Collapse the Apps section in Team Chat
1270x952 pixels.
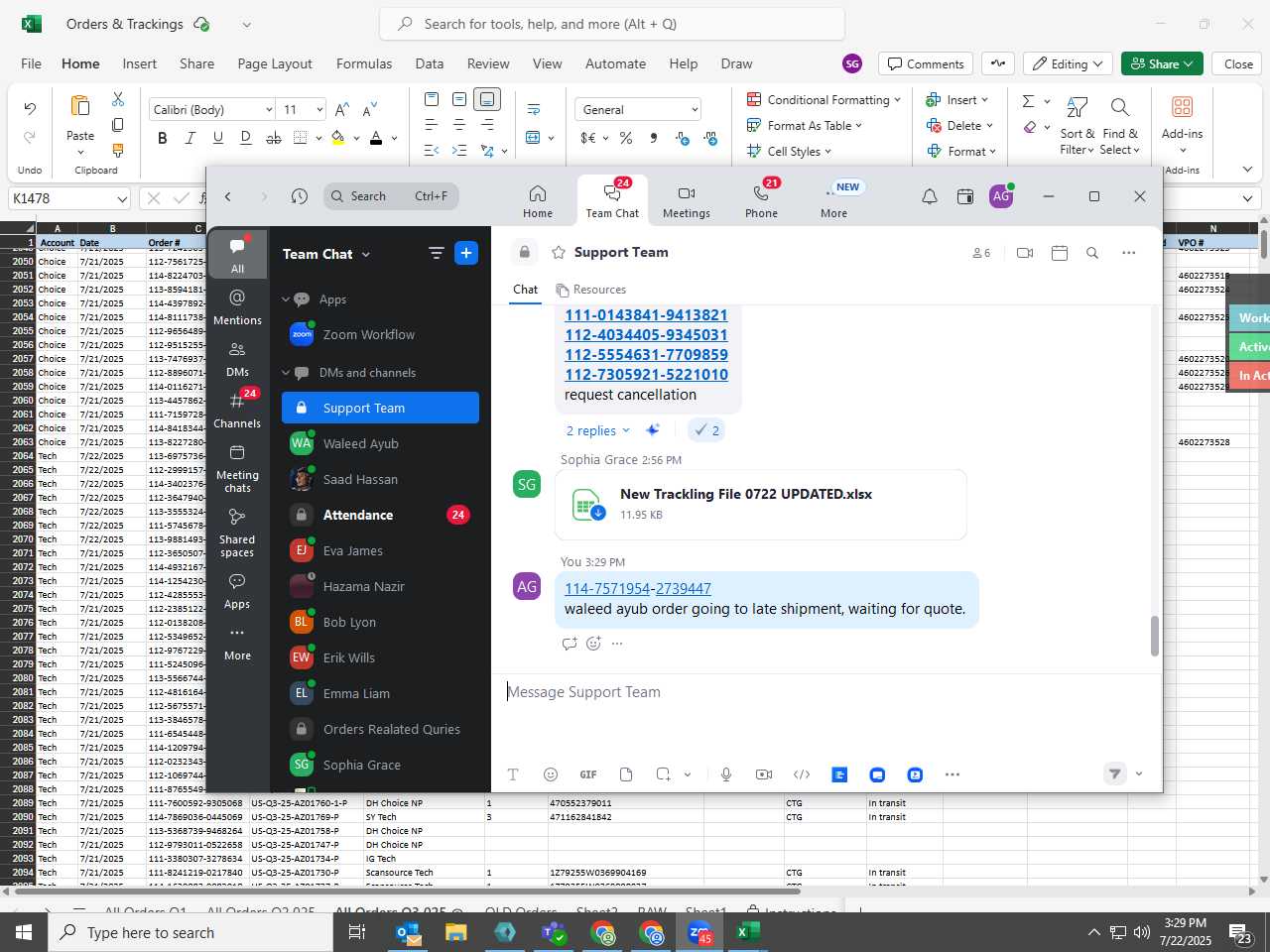[286, 299]
